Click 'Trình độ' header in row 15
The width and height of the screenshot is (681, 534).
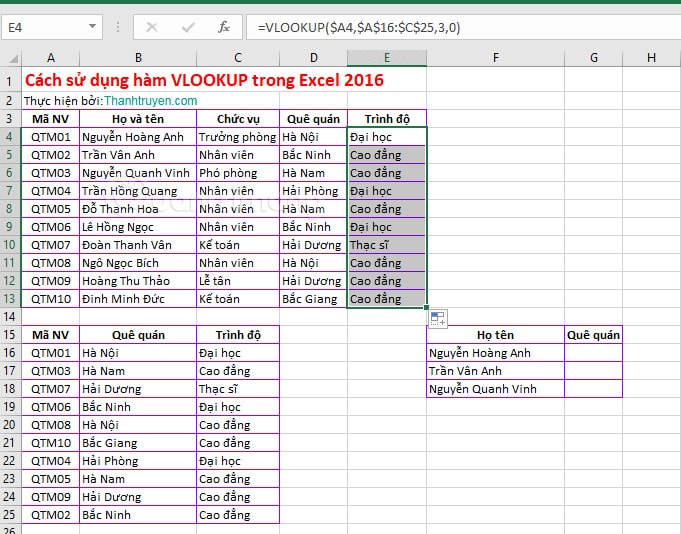click(238, 335)
